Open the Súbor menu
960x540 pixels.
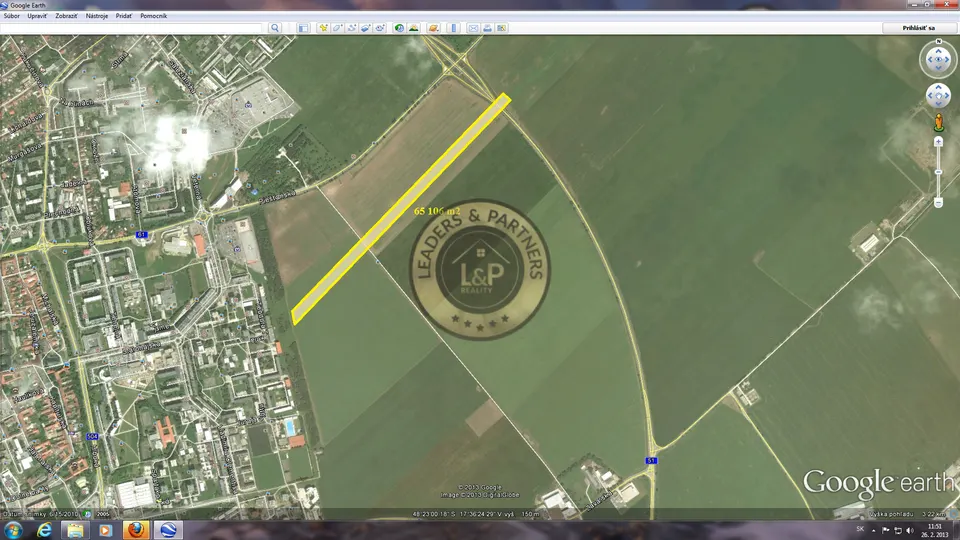coord(12,16)
